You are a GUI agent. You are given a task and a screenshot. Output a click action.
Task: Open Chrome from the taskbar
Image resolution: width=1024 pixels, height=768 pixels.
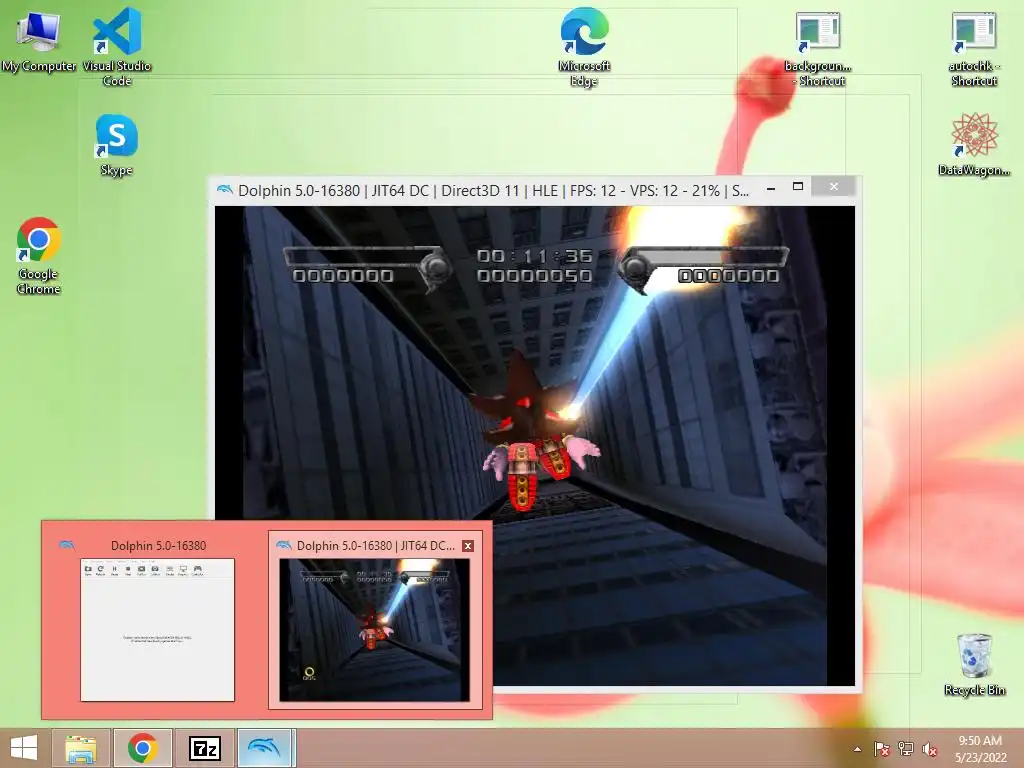142,748
